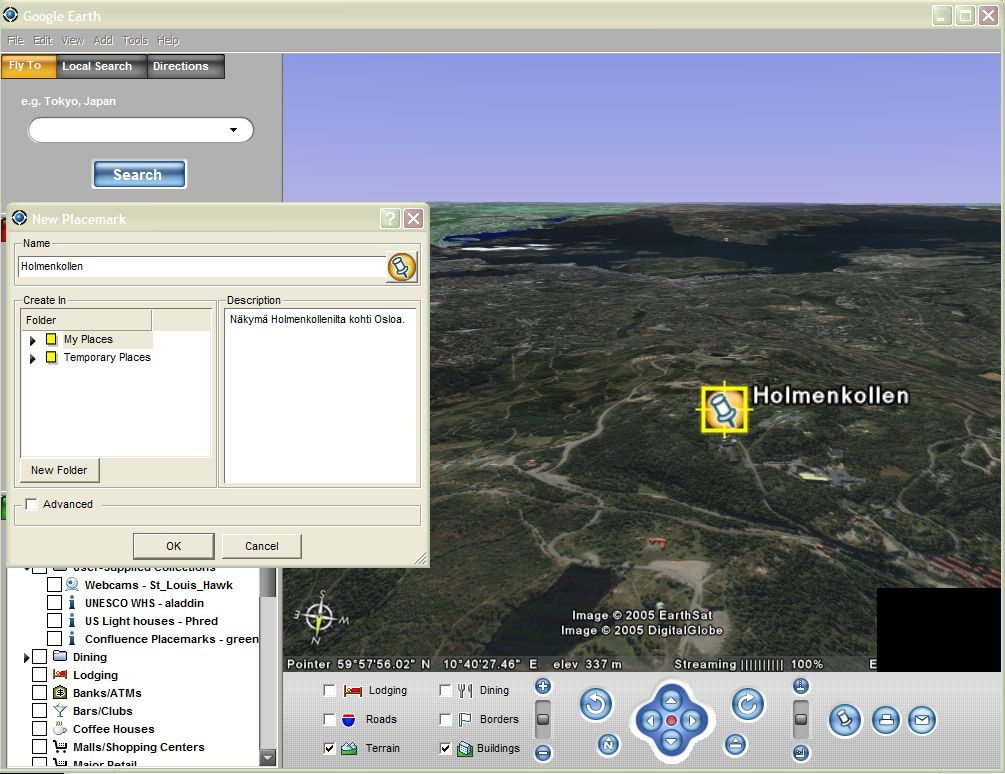Rotate the view counterclockwise
1005x774 pixels.
point(596,705)
